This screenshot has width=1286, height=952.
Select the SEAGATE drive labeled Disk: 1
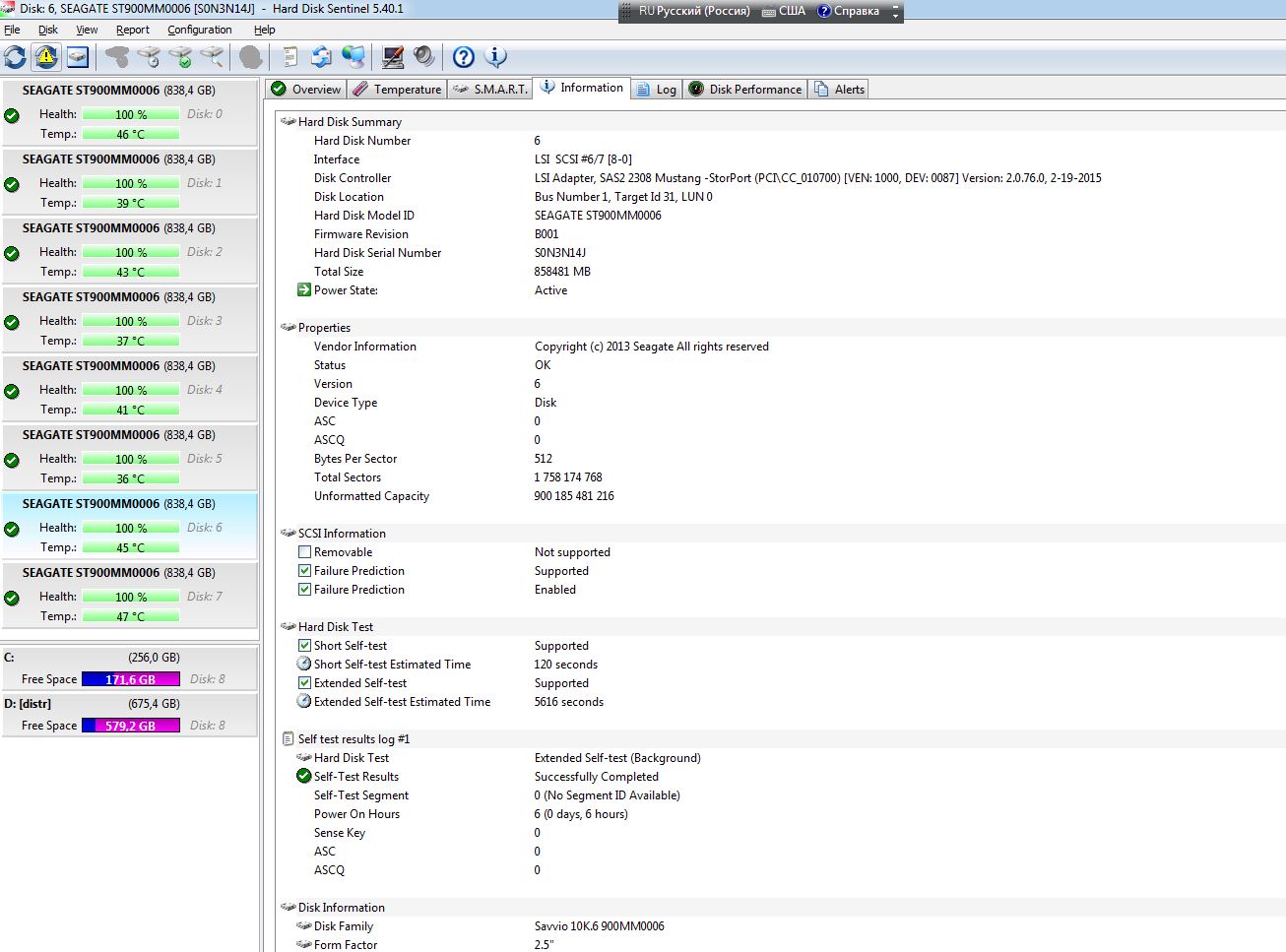(130, 181)
